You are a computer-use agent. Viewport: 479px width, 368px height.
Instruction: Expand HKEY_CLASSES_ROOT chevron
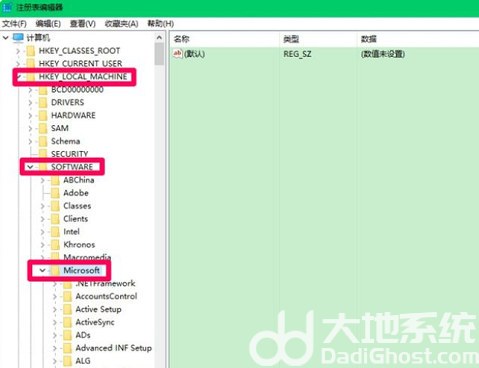click(x=18, y=51)
